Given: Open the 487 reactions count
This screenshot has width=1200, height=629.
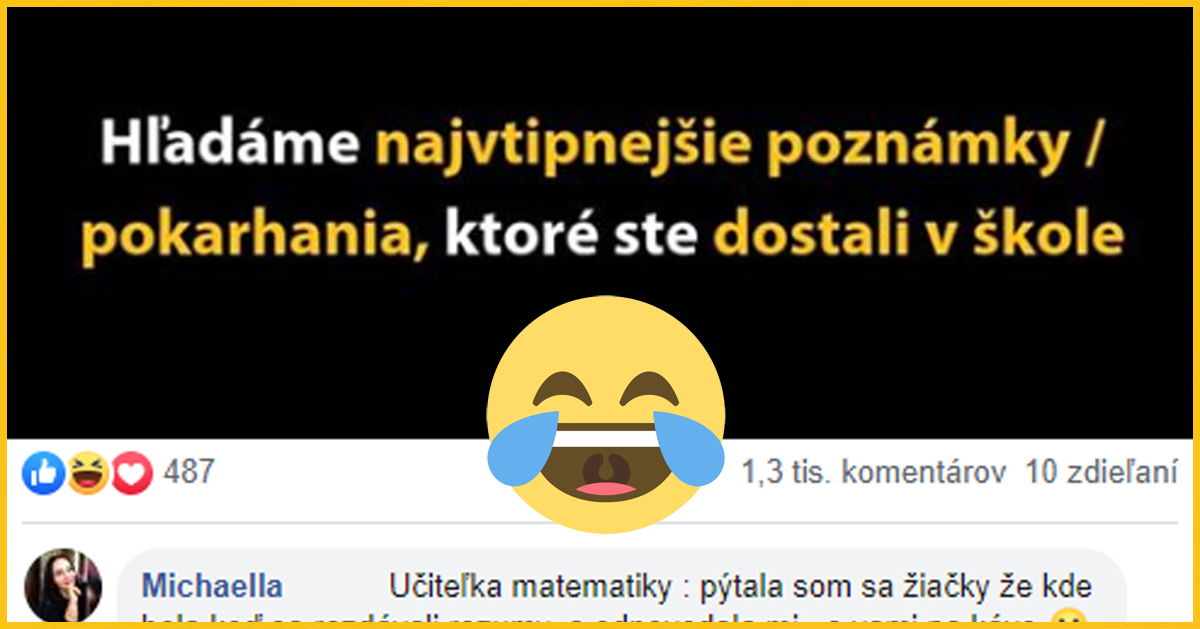Looking at the screenshot, I should click(x=189, y=472).
